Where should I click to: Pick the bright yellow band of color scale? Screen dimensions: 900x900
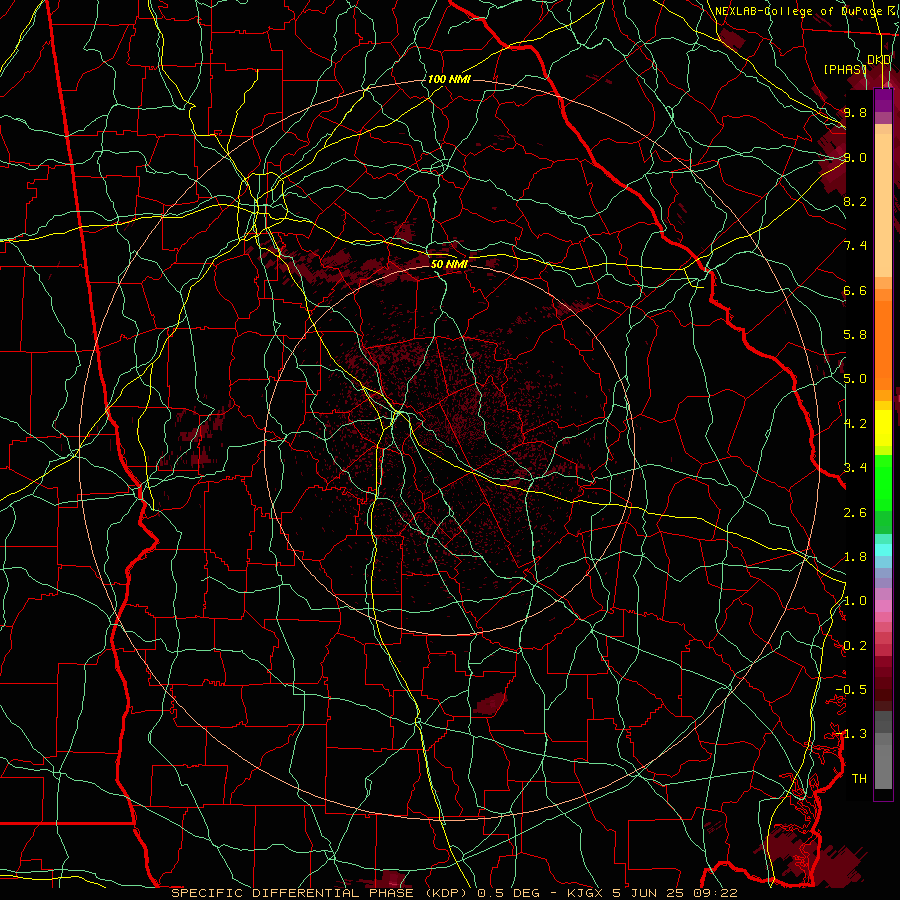pyautogui.click(x=883, y=428)
